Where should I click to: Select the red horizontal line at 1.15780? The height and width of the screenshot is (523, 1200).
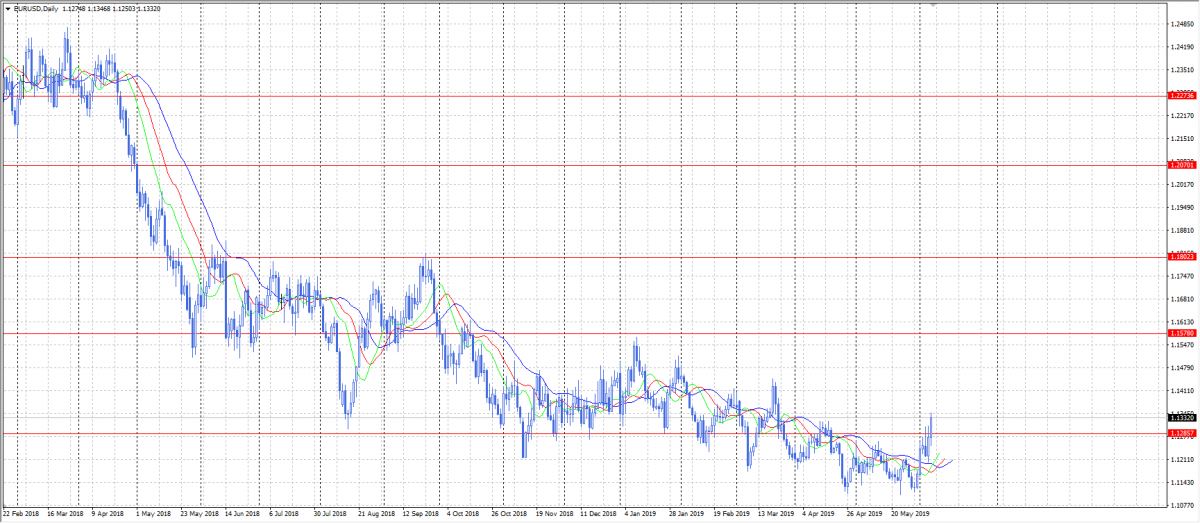tap(584, 333)
